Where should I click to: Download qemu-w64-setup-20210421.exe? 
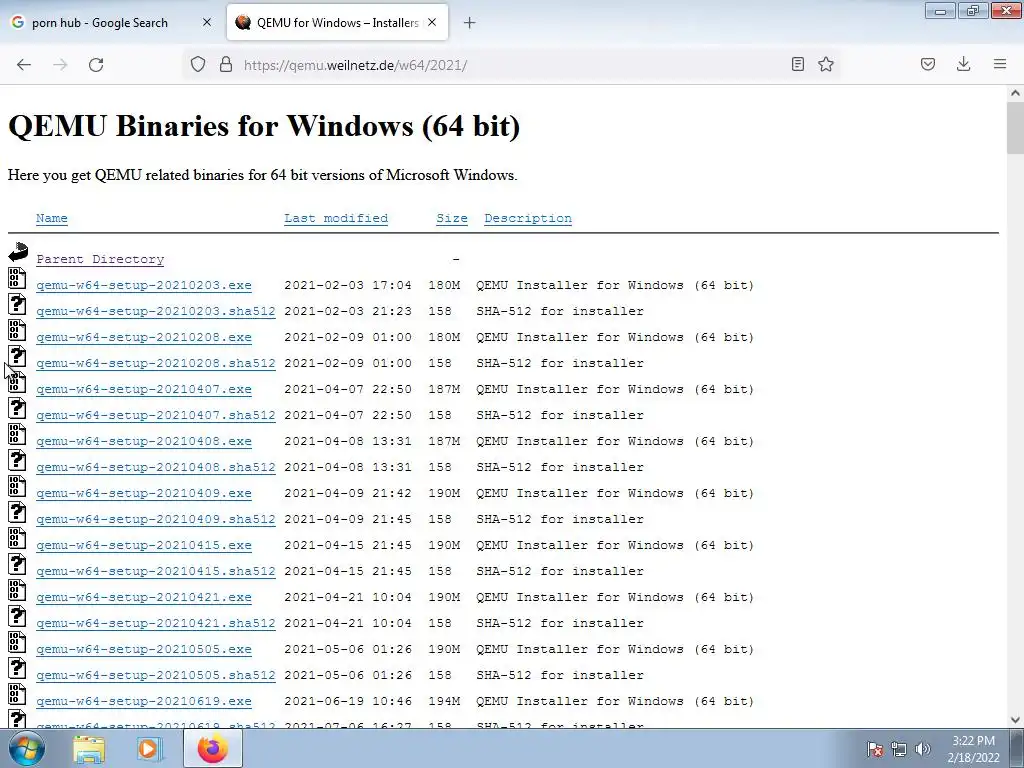[144, 598]
